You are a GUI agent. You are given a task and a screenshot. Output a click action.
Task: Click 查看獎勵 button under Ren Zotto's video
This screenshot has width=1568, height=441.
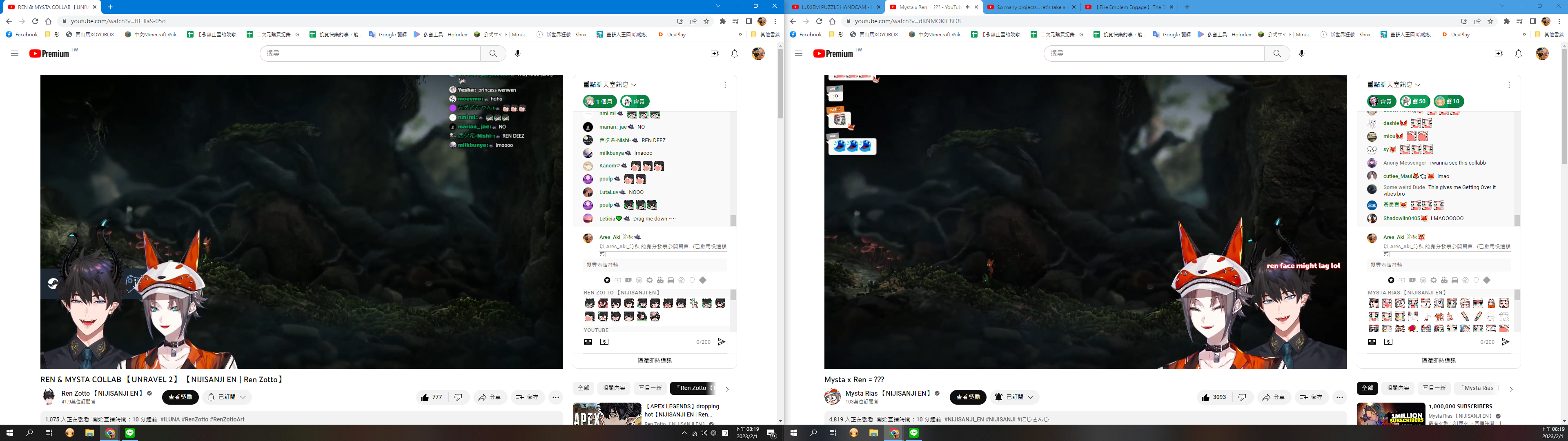point(180,397)
